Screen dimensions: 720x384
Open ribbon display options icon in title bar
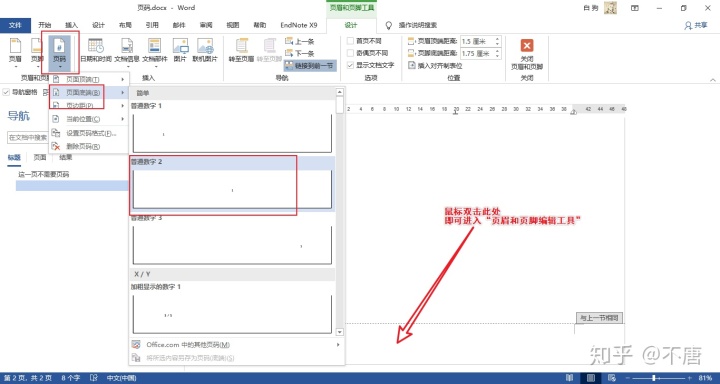click(635, 8)
